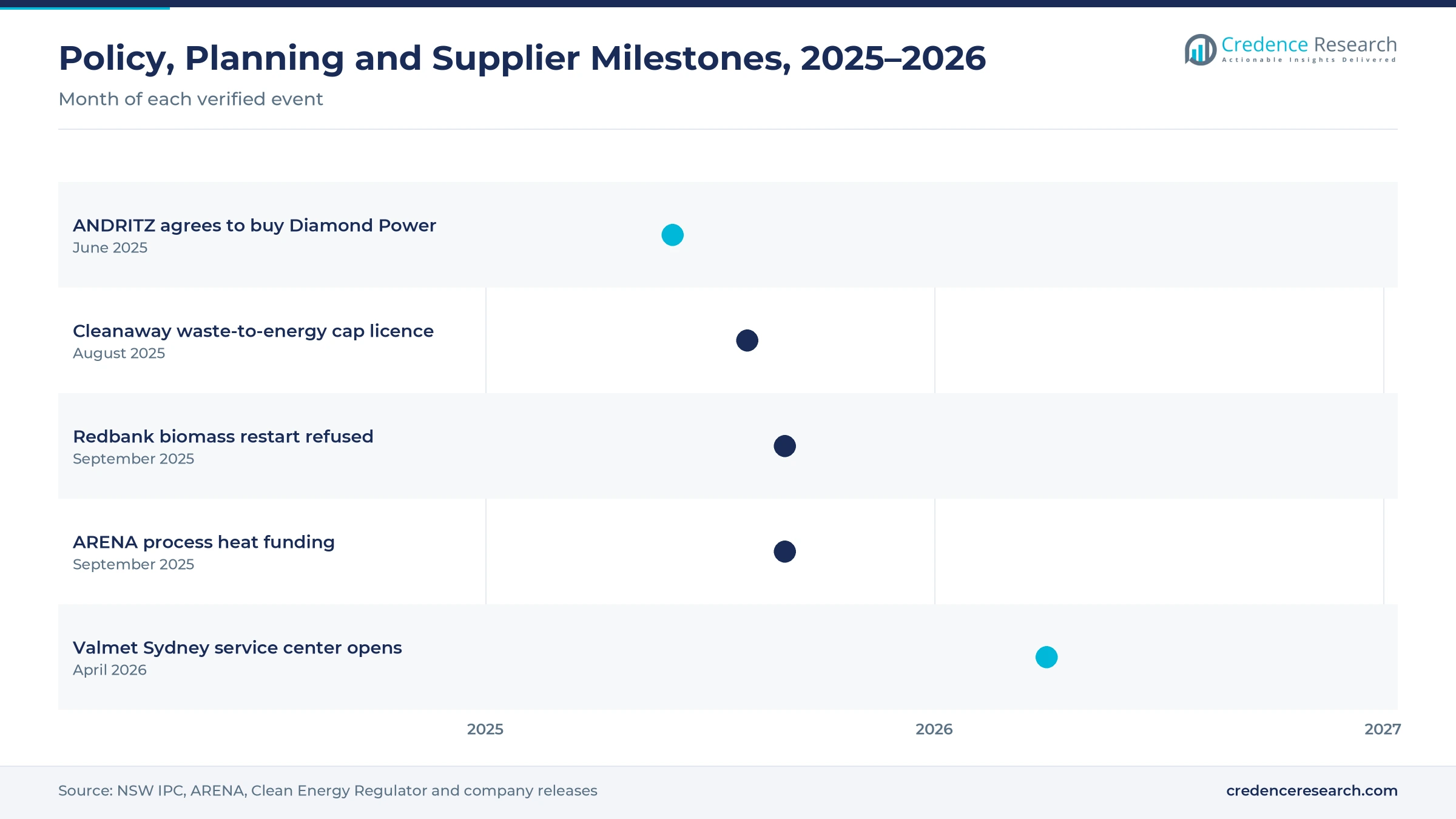Screen dimensions: 1456x819
Task: Click the ARENA process heat funding dot
Action: point(784,551)
